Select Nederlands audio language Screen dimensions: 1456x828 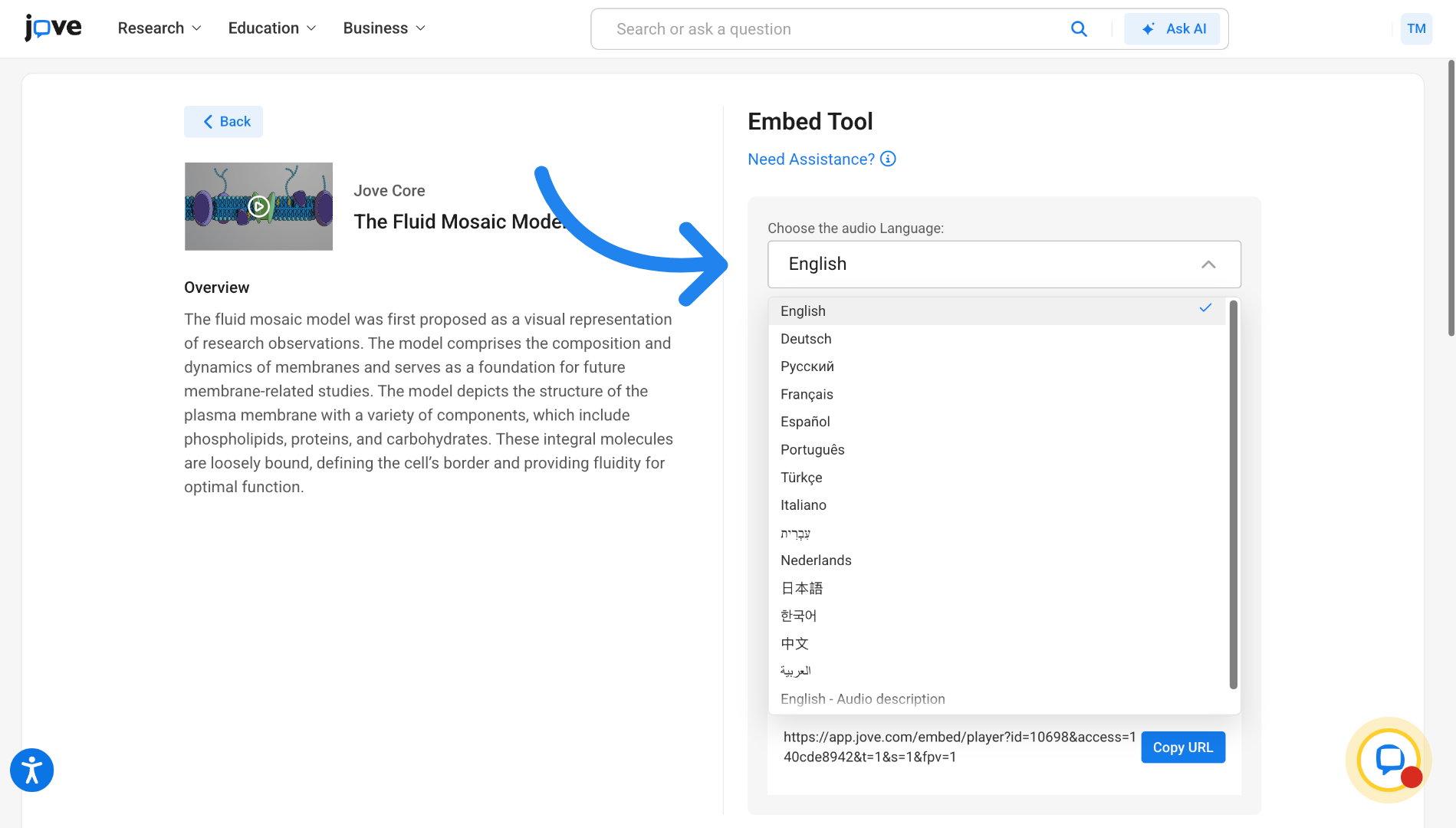point(998,560)
